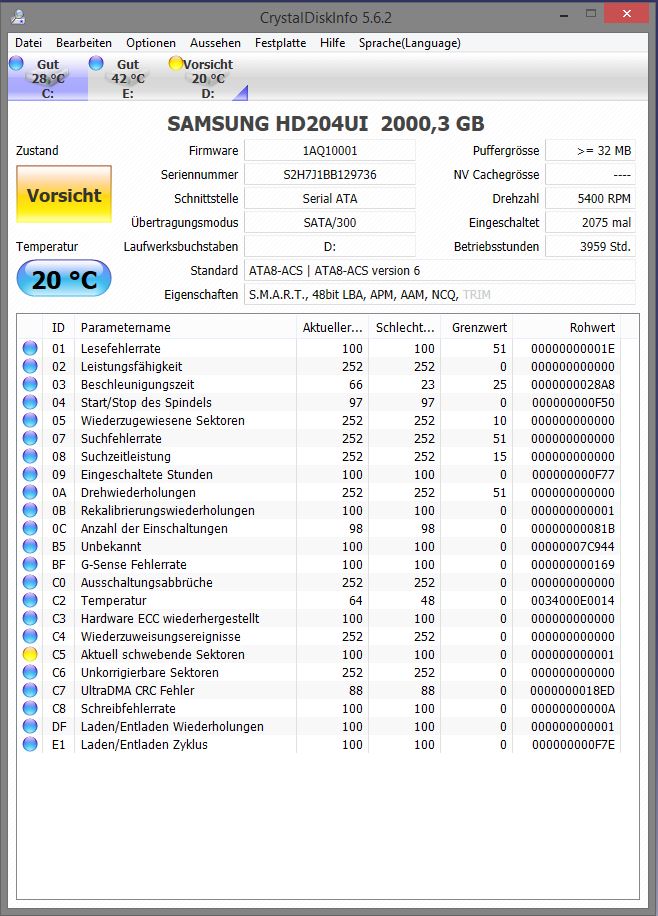658x916 pixels.
Task: Click the status orb for Lesefehlerrate row
Action: pyautogui.click(x=30, y=348)
